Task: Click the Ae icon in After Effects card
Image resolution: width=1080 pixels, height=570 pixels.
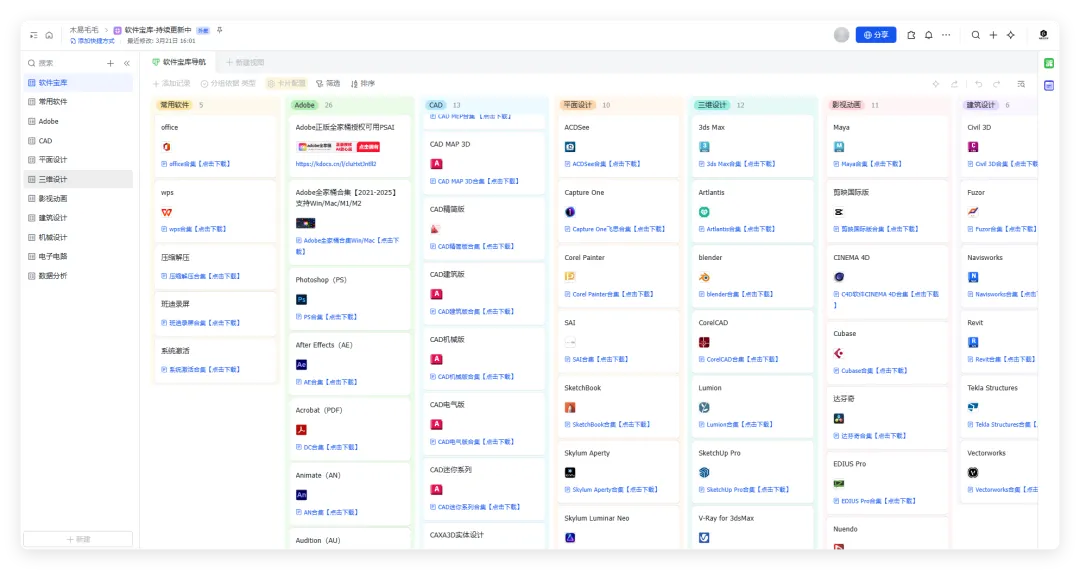Action: click(x=301, y=365)
